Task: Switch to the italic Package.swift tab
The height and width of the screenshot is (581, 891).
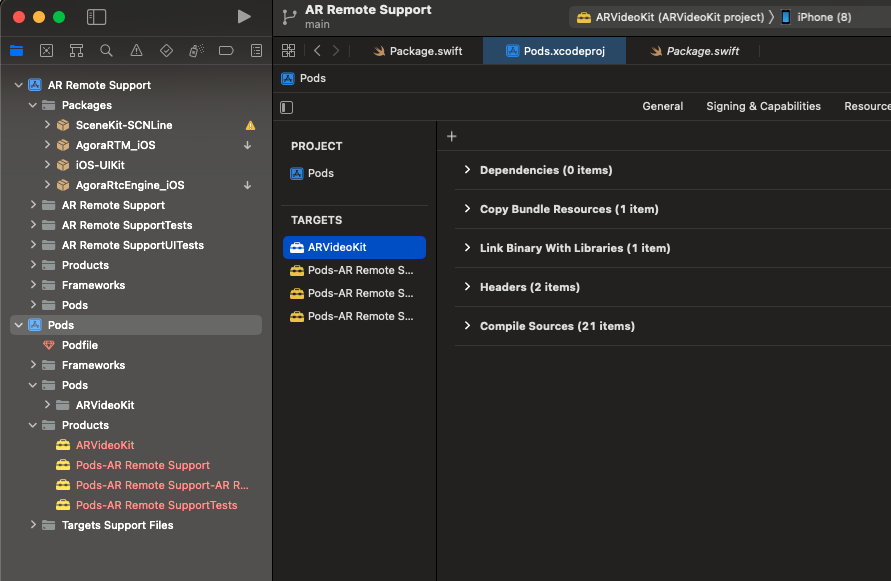Action: 694,51
